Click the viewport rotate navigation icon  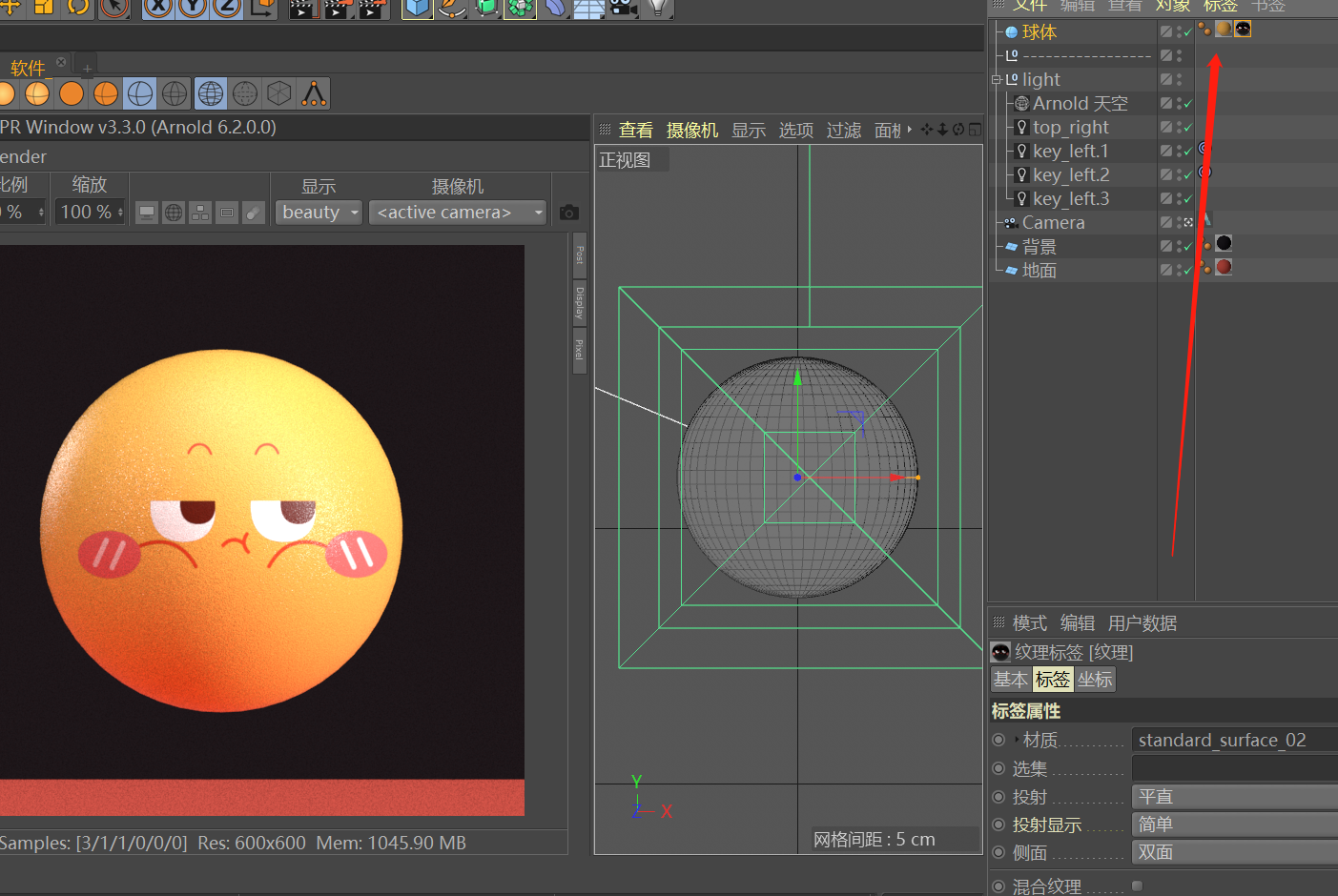click(x=957, y=130)
